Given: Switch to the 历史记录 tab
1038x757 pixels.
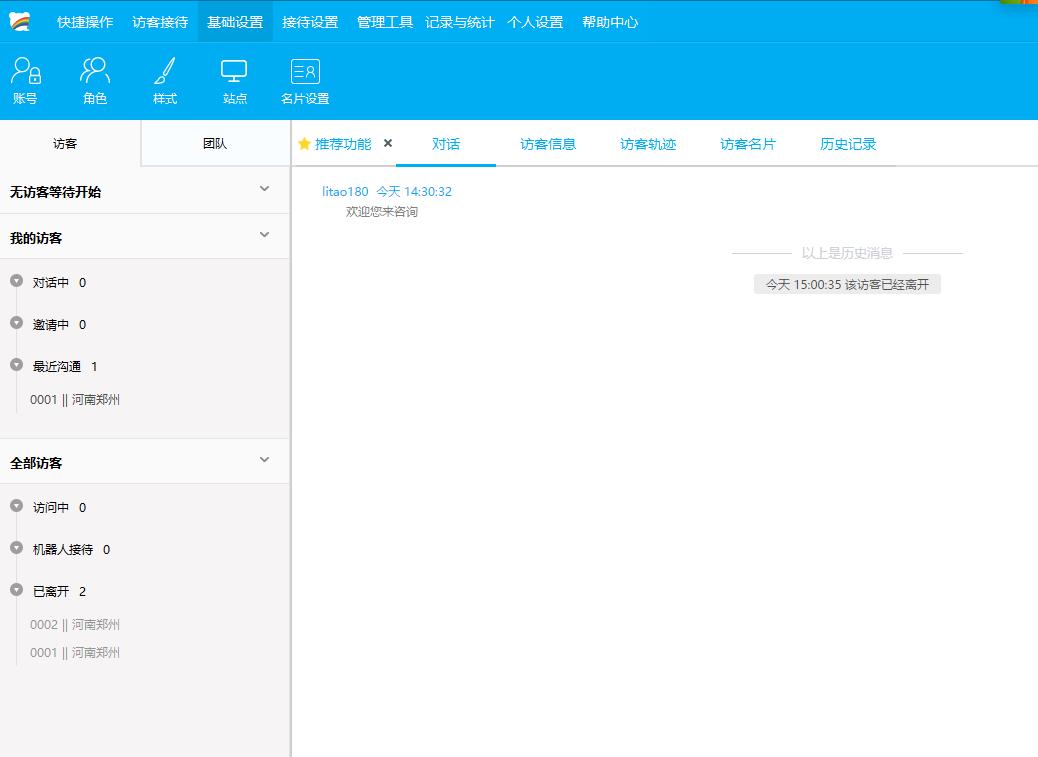Looking at the screenshot, I should (846, 143).
